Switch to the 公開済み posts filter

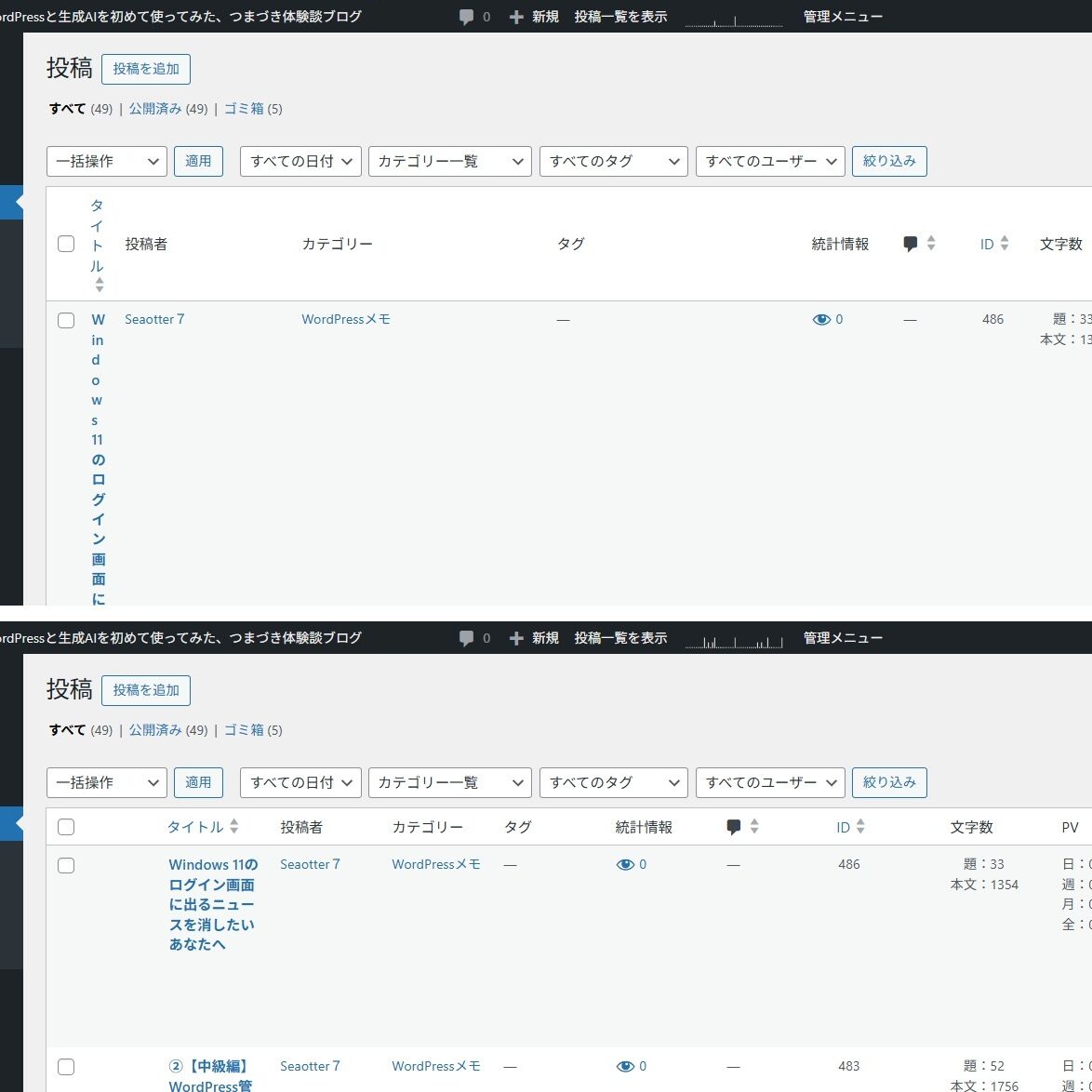click(x=154, y=730)
